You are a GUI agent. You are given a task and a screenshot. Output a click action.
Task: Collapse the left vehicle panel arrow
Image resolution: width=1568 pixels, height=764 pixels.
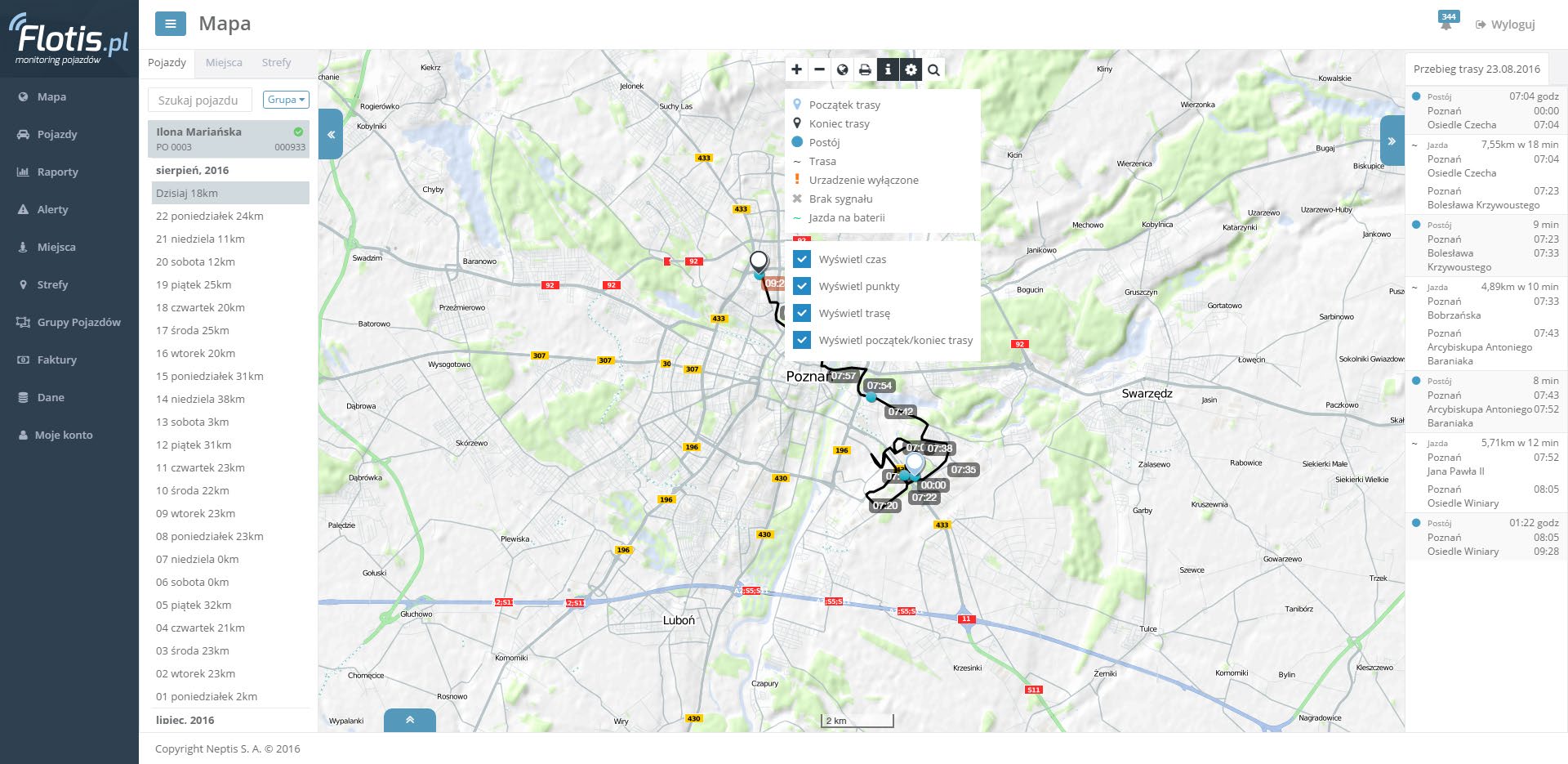click(331, 134)
